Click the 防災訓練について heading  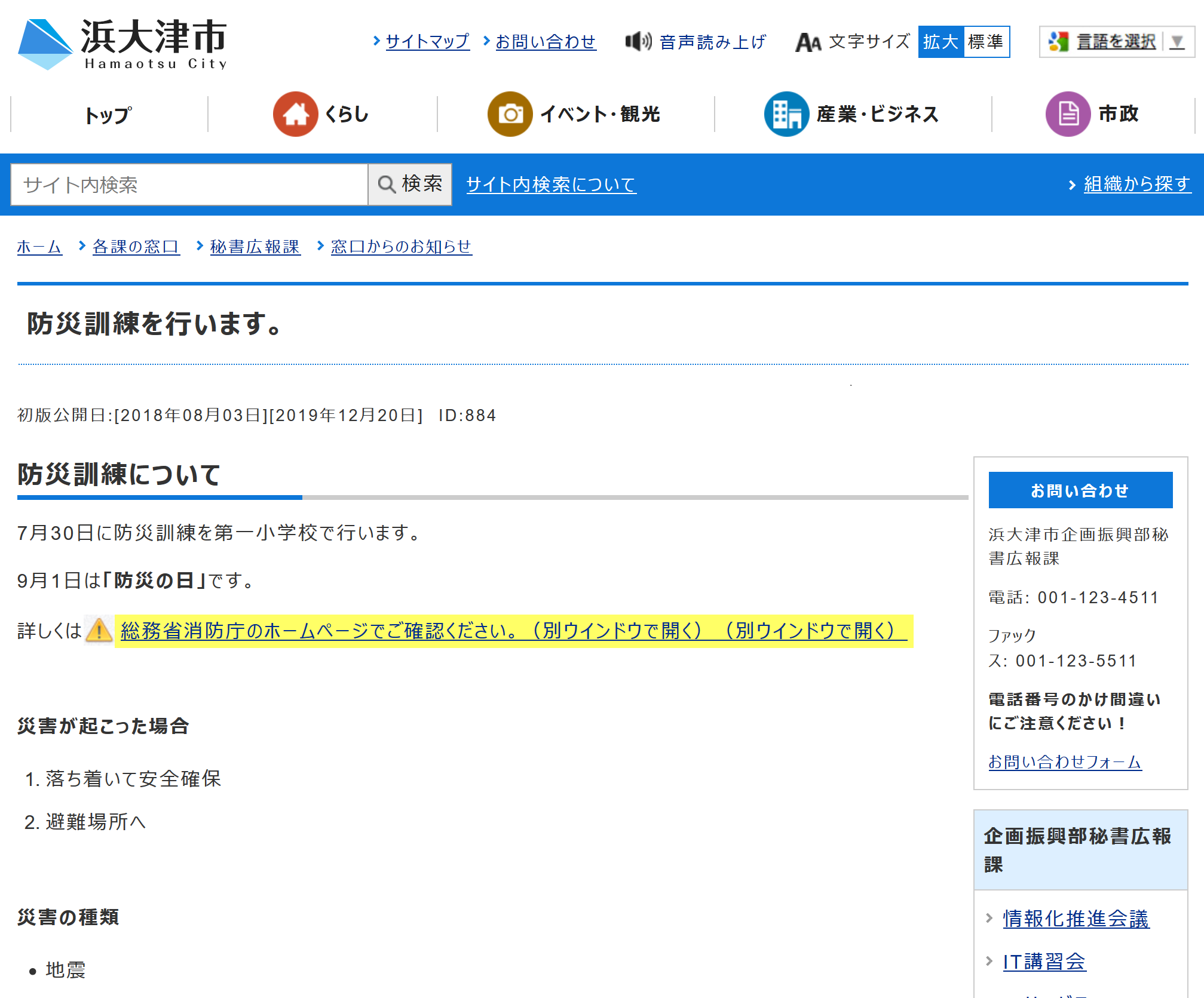(119, 475)
